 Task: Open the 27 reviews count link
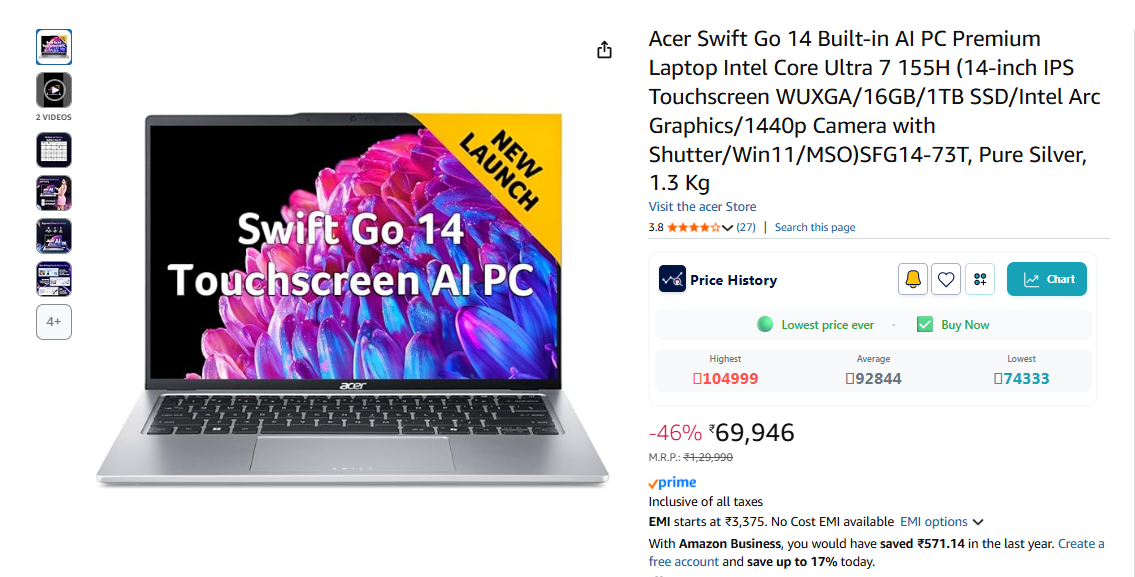click(x=746, y=227)
